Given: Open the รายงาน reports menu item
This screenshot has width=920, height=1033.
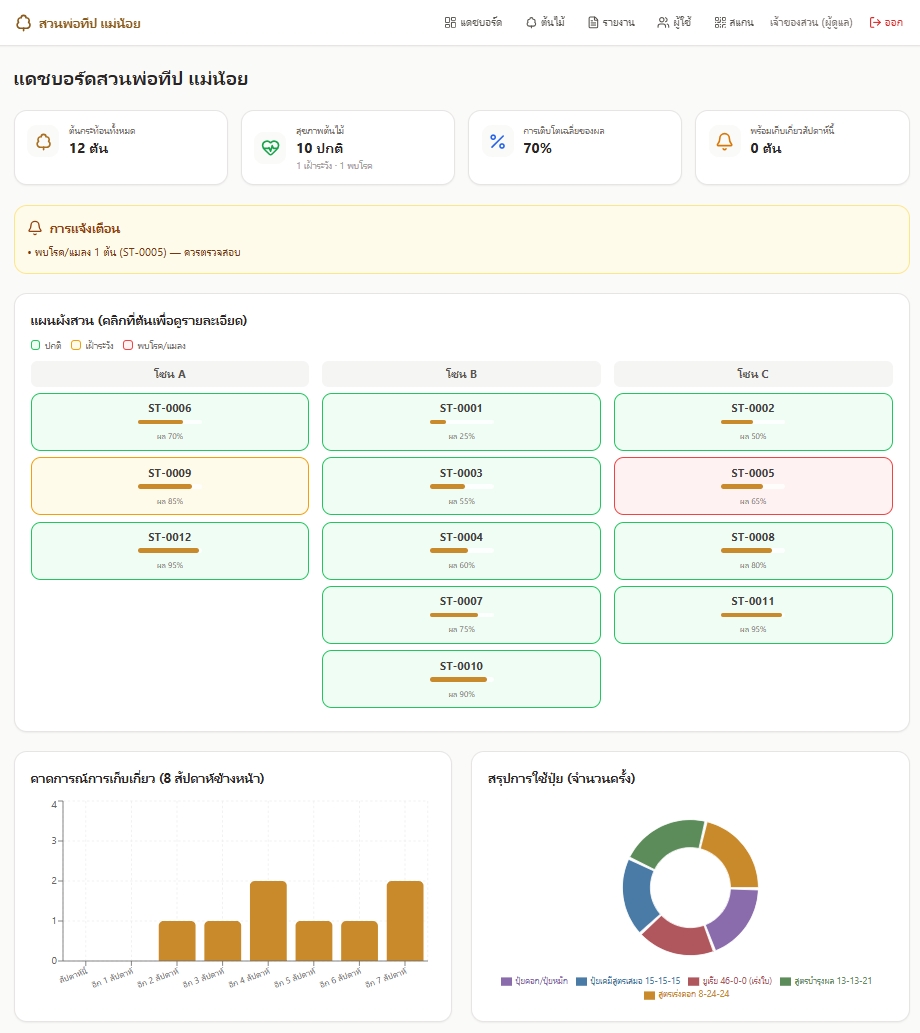Looking at the screenshot, I should pos(611,22).
